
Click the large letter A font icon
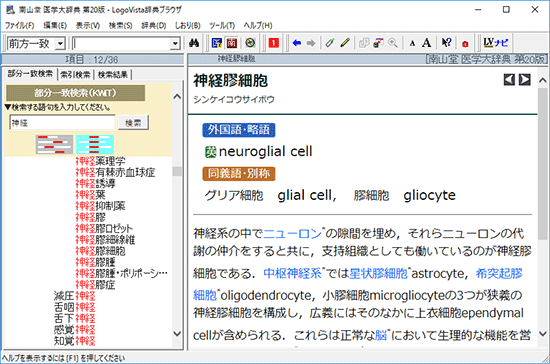(x=427, y=43)
